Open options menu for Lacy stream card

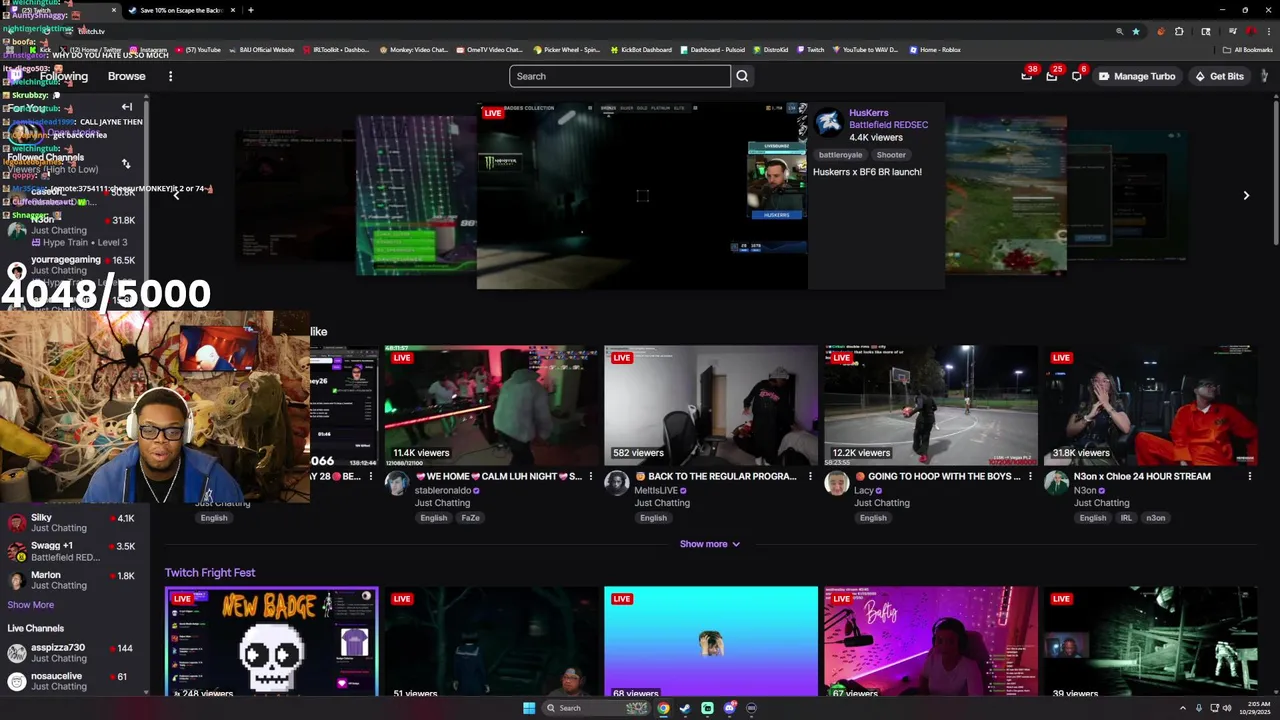(x=1030, y=477)
